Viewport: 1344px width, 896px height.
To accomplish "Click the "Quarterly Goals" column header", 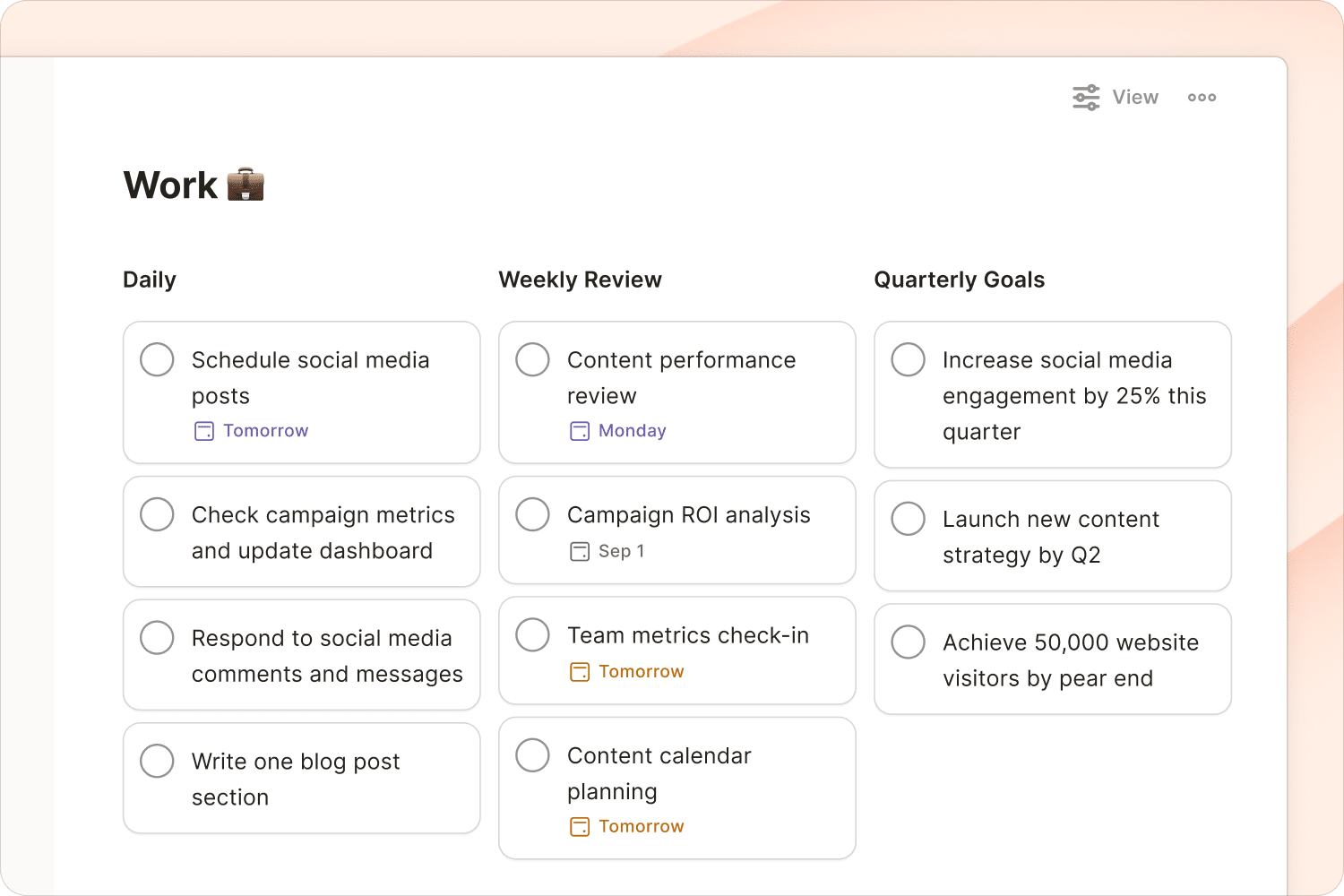I will pyautogui.click(x=960, y=280).
